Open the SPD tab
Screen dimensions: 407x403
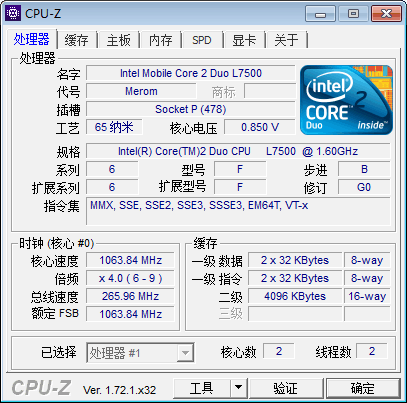[x=202, y=40]
